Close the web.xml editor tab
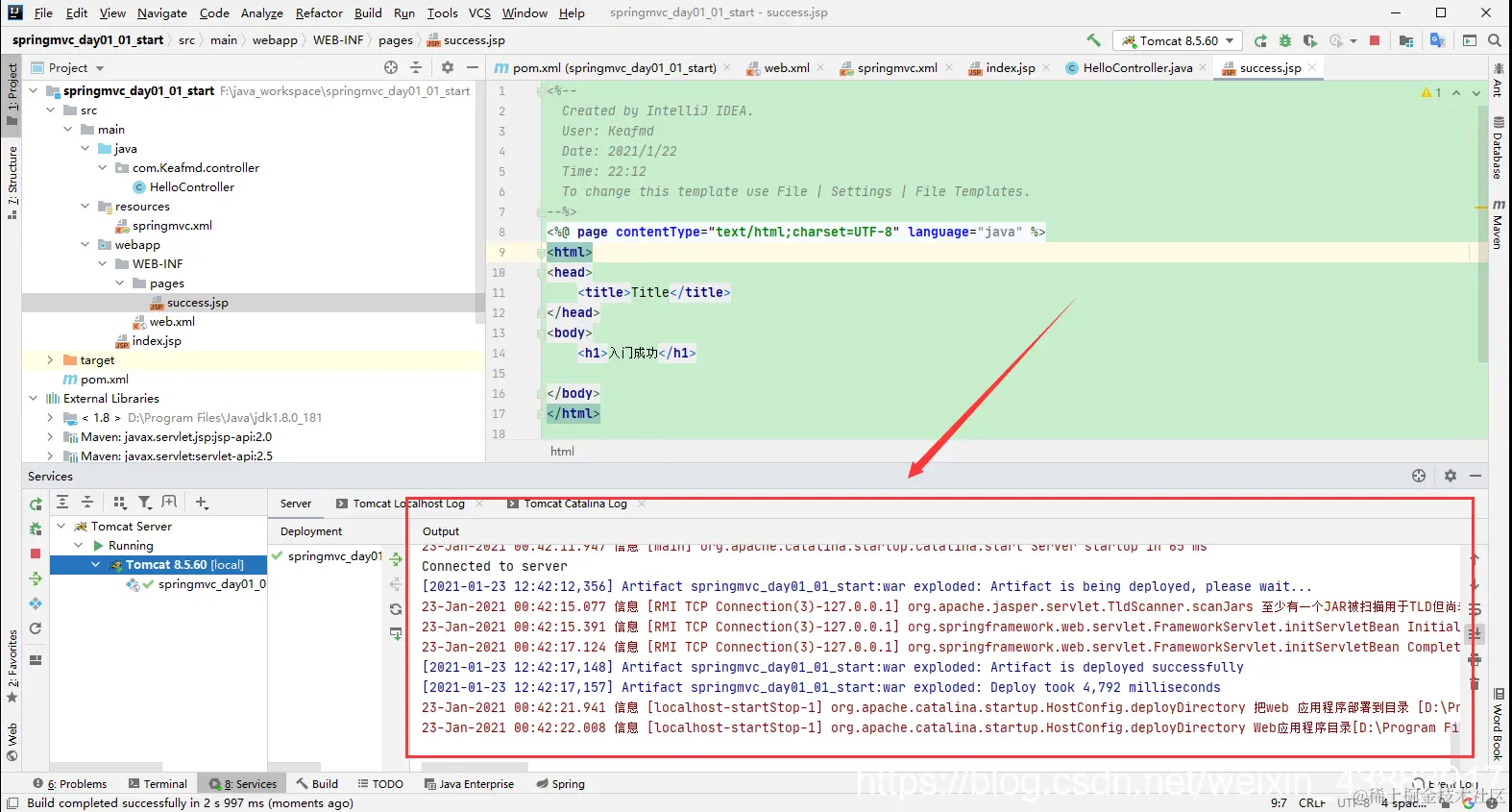Screen dimensions: 1512x812 pos(820,68)
